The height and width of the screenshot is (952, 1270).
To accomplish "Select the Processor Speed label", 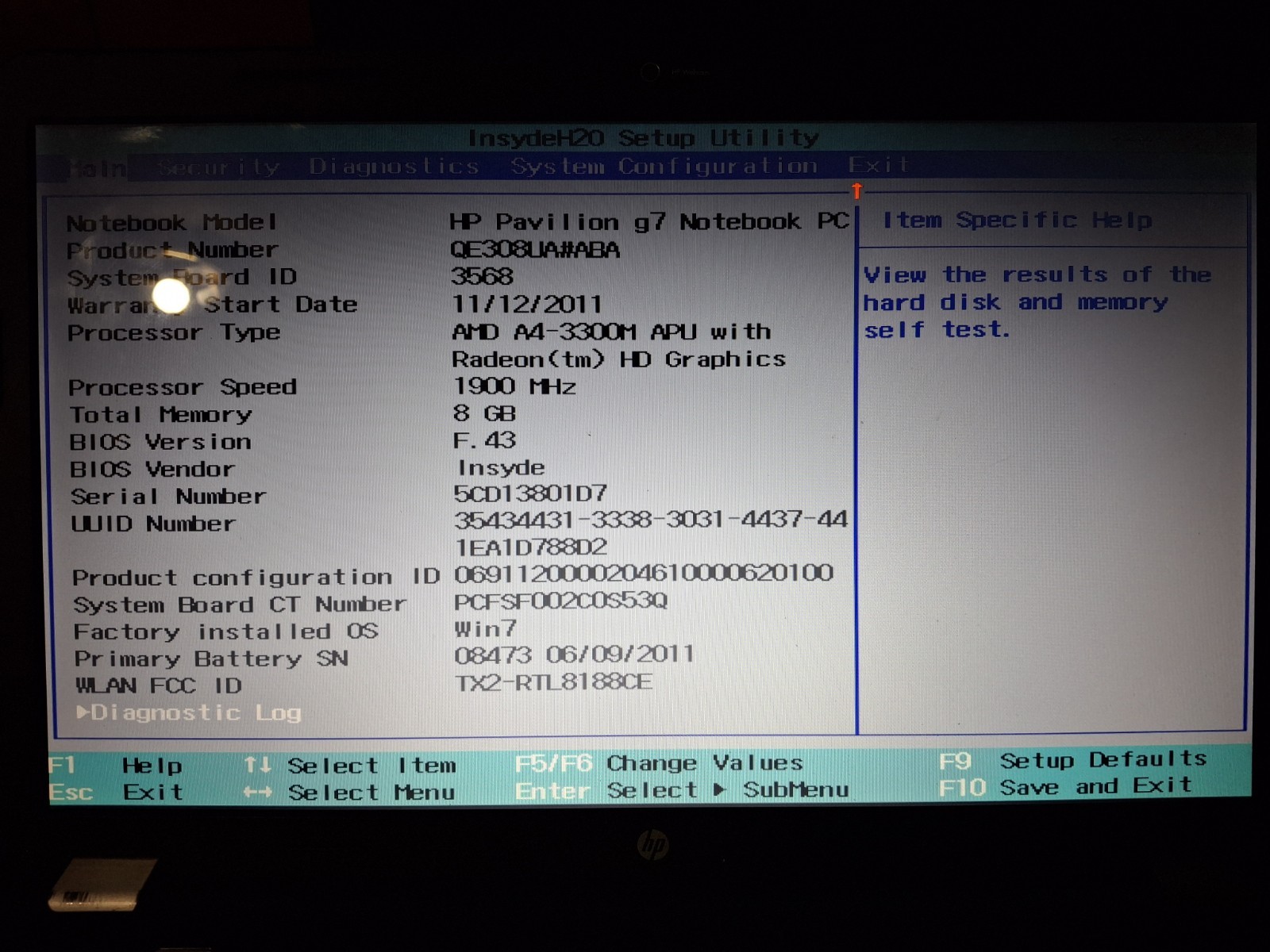I will pos(183,387).
